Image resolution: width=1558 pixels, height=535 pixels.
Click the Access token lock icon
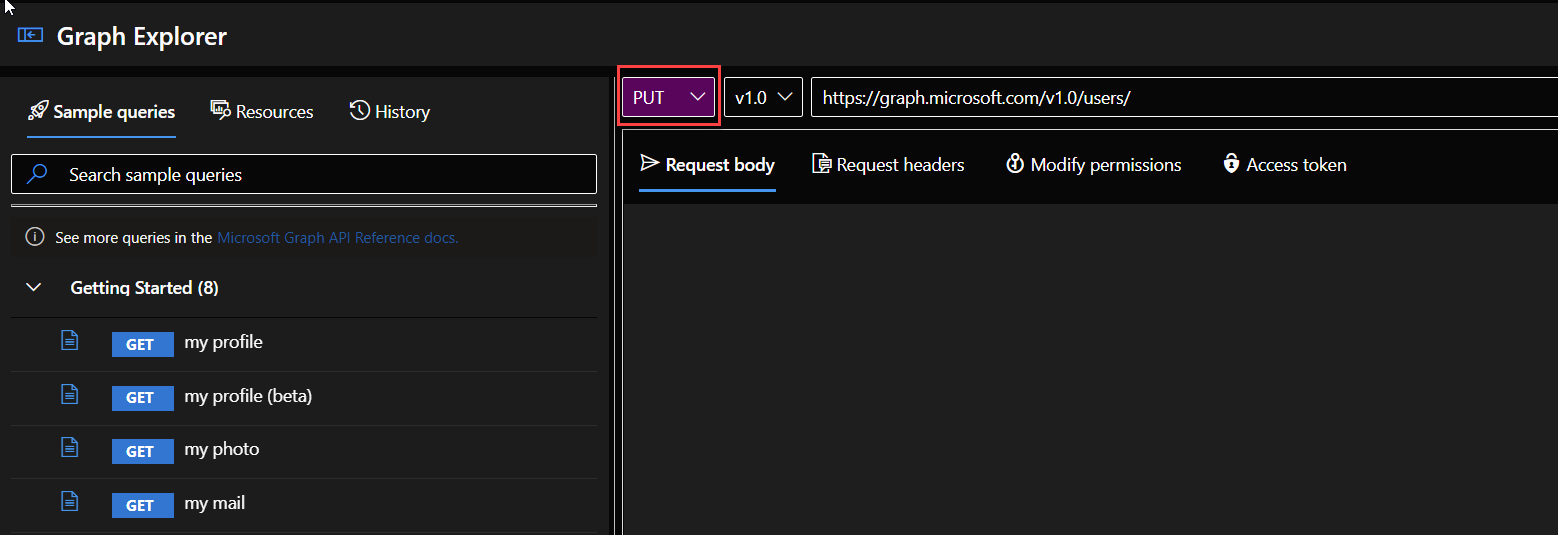pyautogui.click(x=1231, y=164)
